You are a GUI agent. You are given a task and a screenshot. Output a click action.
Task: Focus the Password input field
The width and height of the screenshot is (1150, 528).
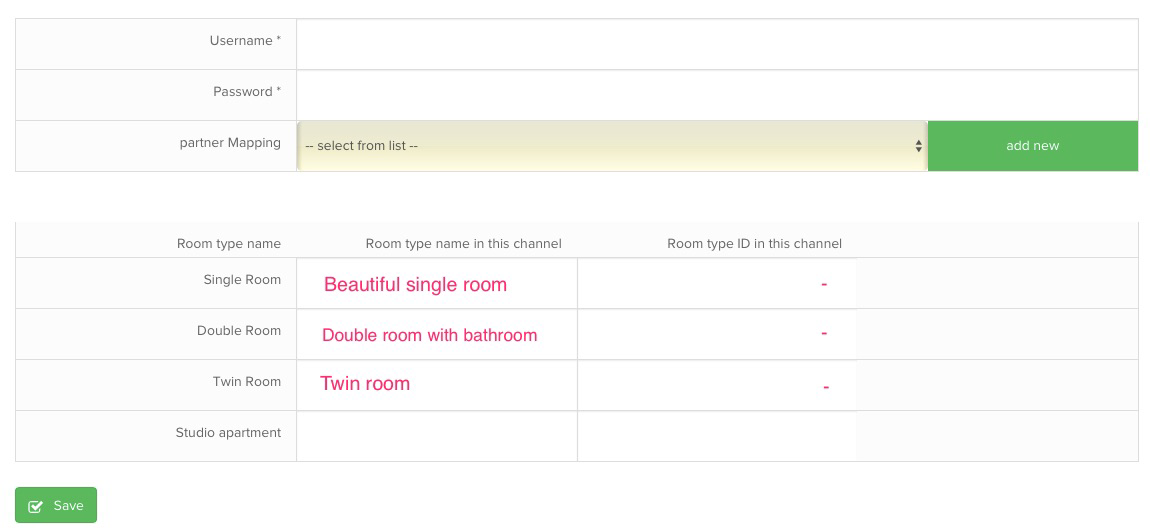[717, 95]
